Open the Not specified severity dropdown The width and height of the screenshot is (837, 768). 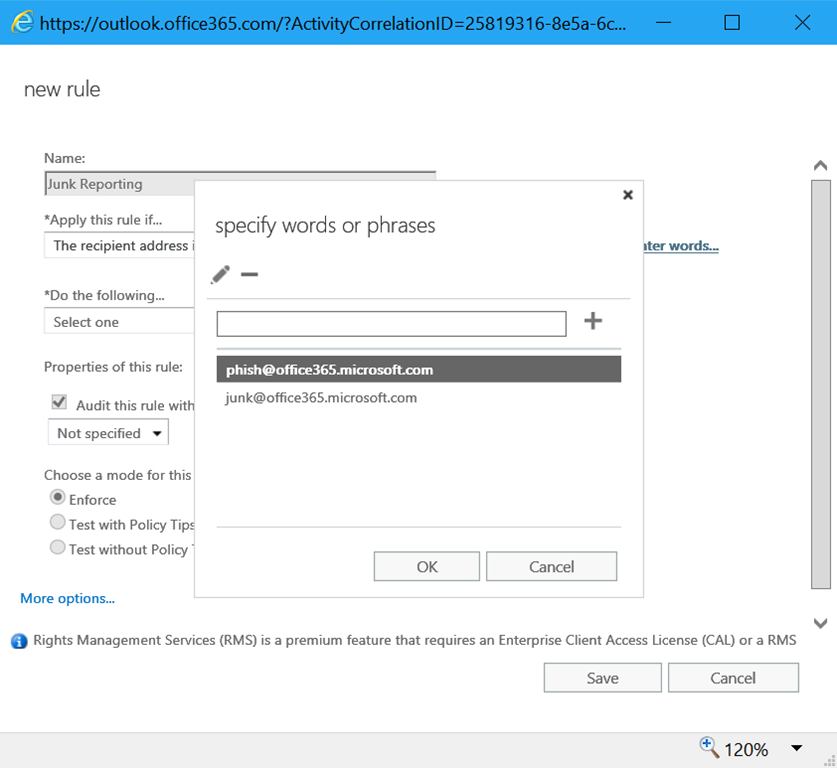click(x=108, y=433)
